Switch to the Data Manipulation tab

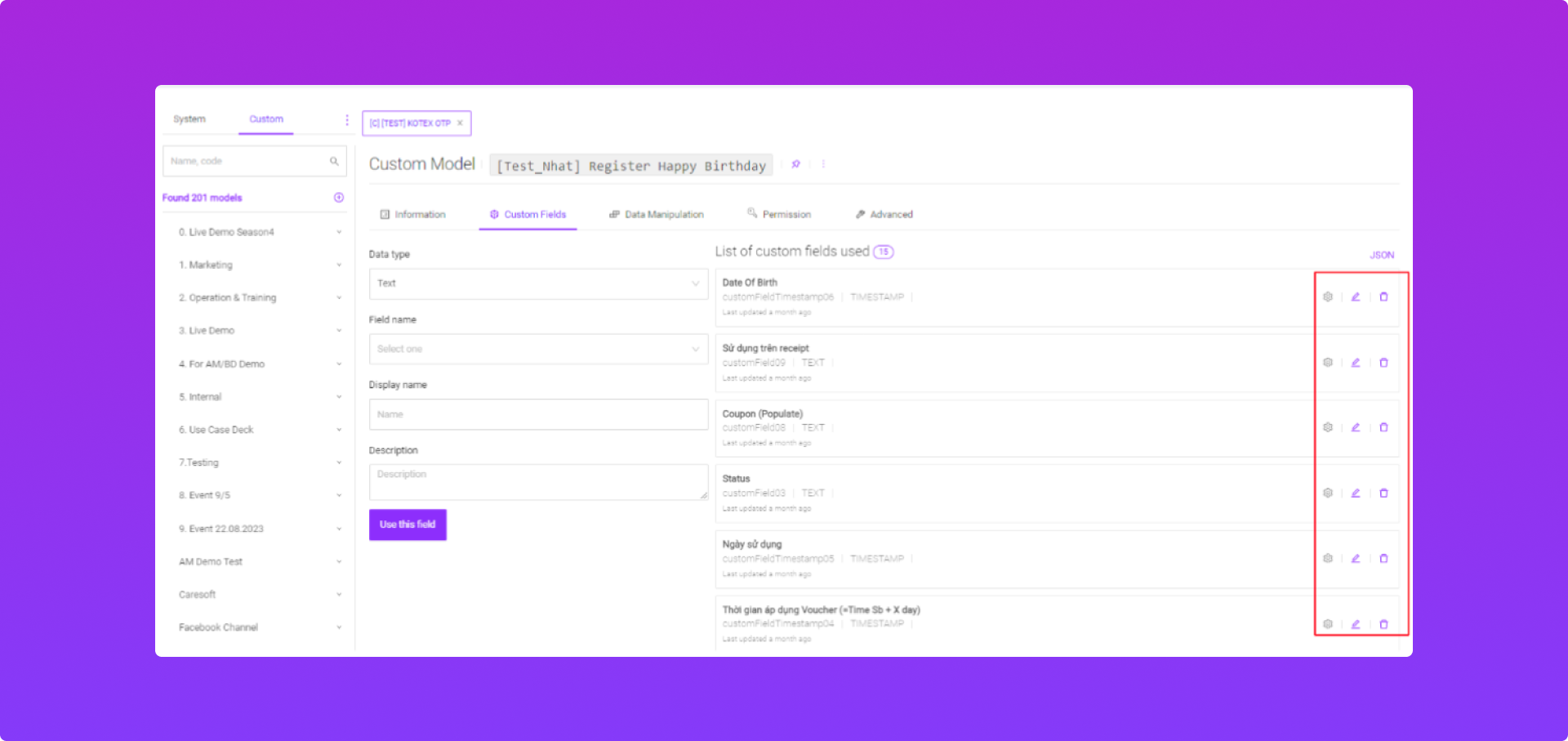pyautogui.click(x=657, y=215)
